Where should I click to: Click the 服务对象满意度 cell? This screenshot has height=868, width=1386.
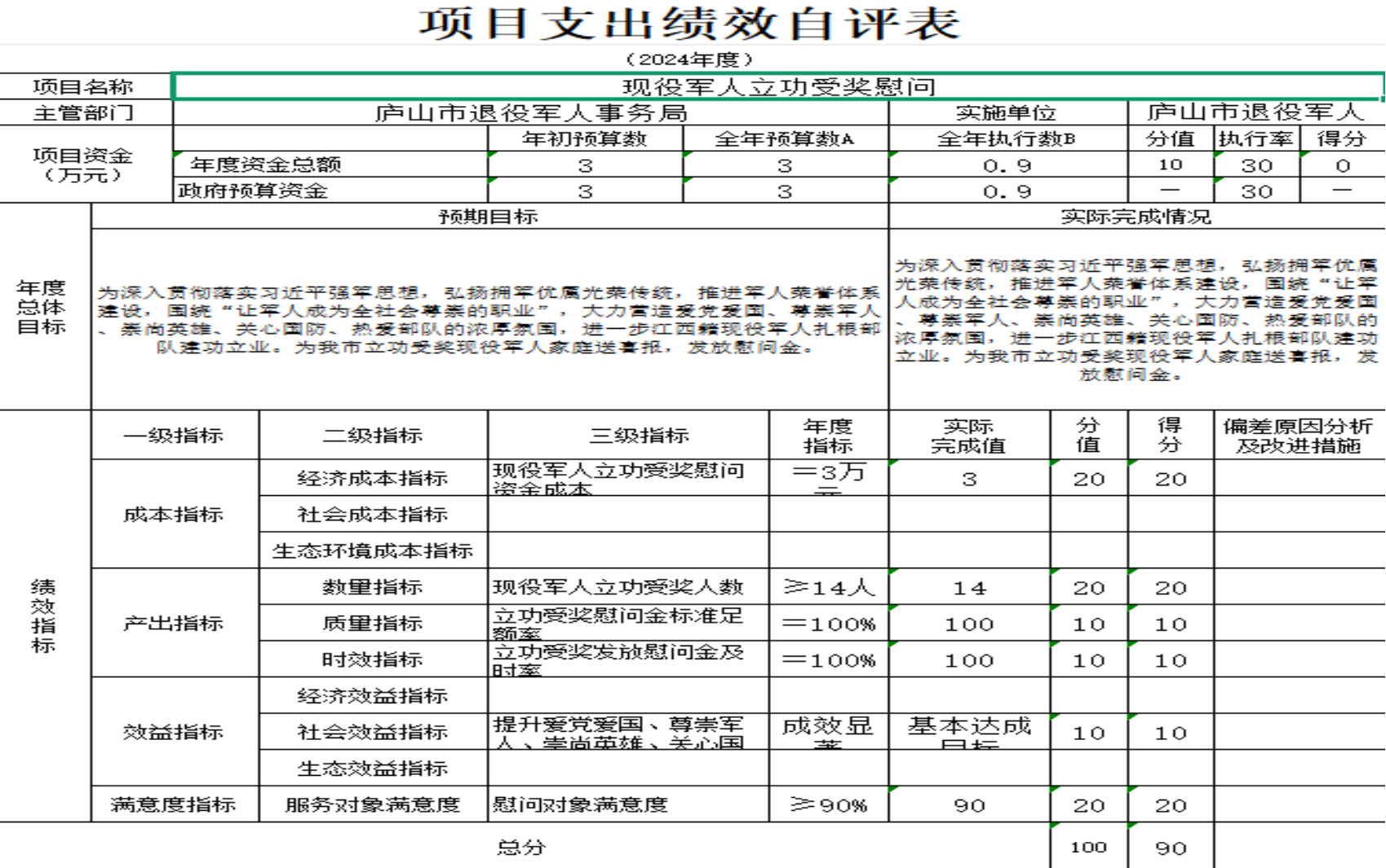coord(372,804)
